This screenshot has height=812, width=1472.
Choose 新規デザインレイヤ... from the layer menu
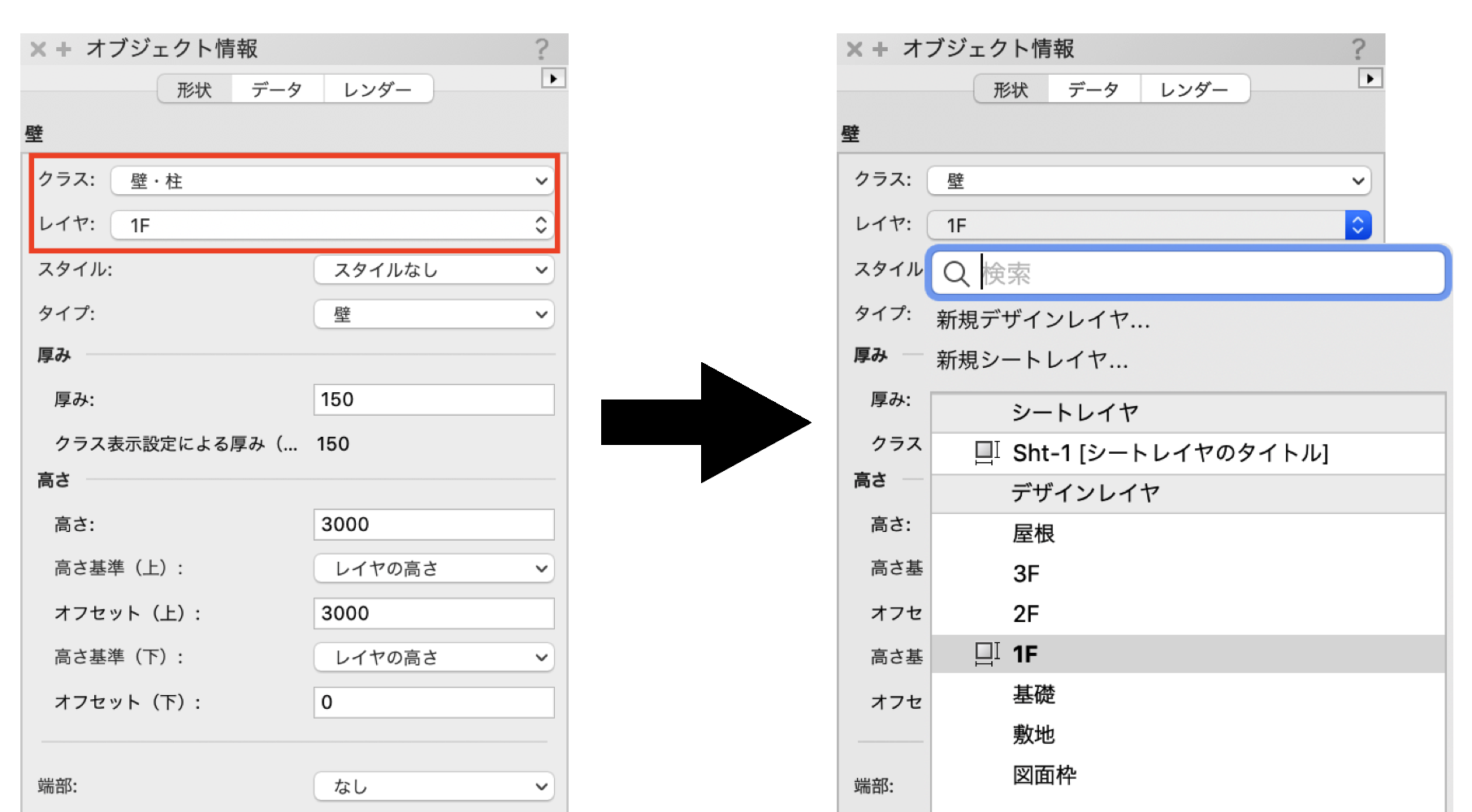(1043, 320)
